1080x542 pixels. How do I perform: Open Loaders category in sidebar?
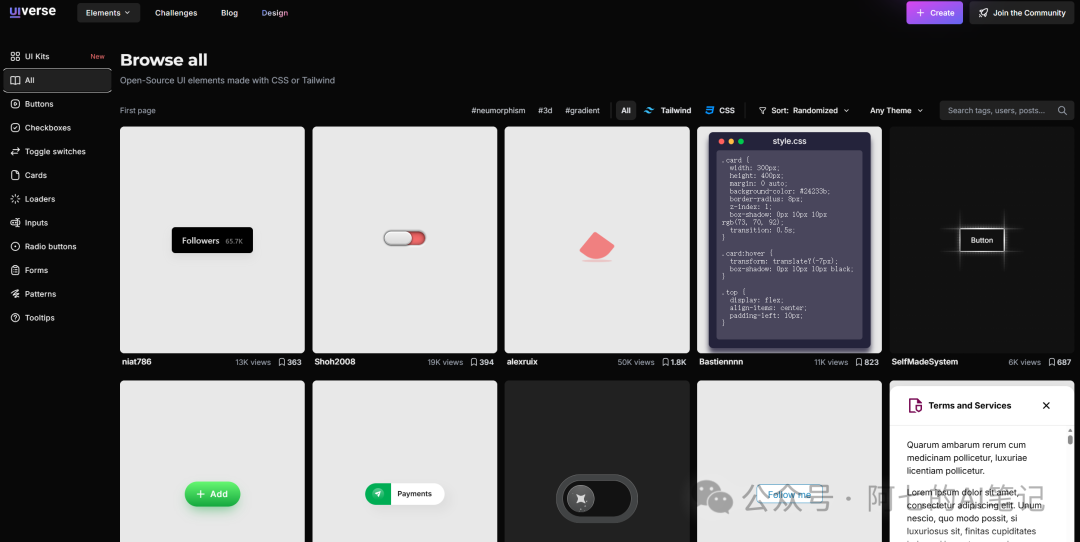point(57,199)
